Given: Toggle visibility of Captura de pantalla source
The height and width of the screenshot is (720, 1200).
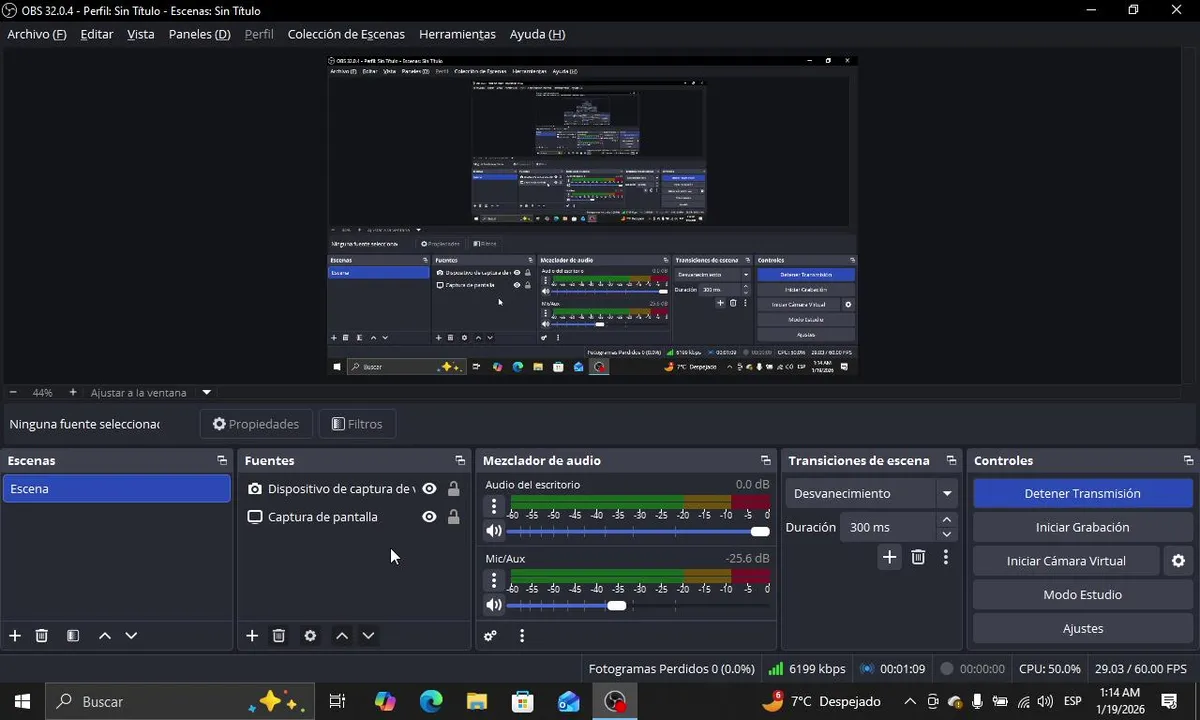Looking at the screenshot, I should [429, 517].
